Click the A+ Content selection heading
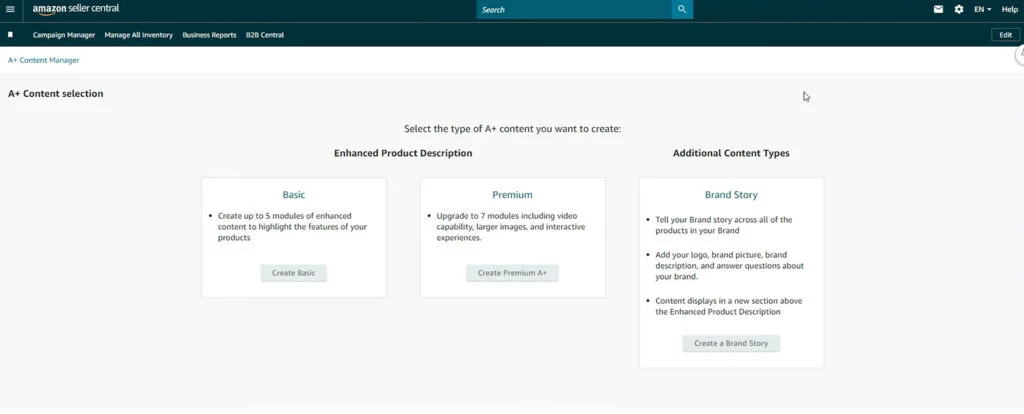 pyautogui.click(x=56, y=93)
